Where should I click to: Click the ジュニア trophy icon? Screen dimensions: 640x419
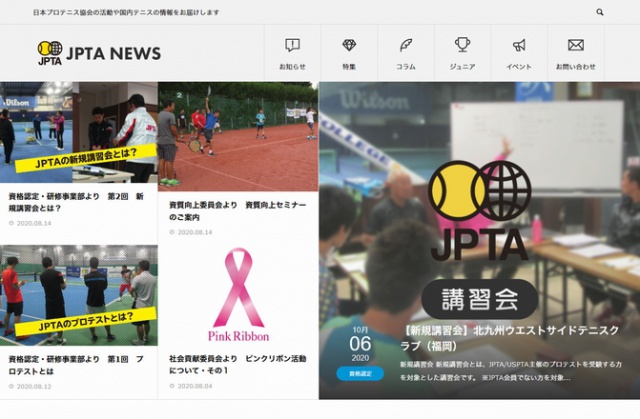[462, 44]
